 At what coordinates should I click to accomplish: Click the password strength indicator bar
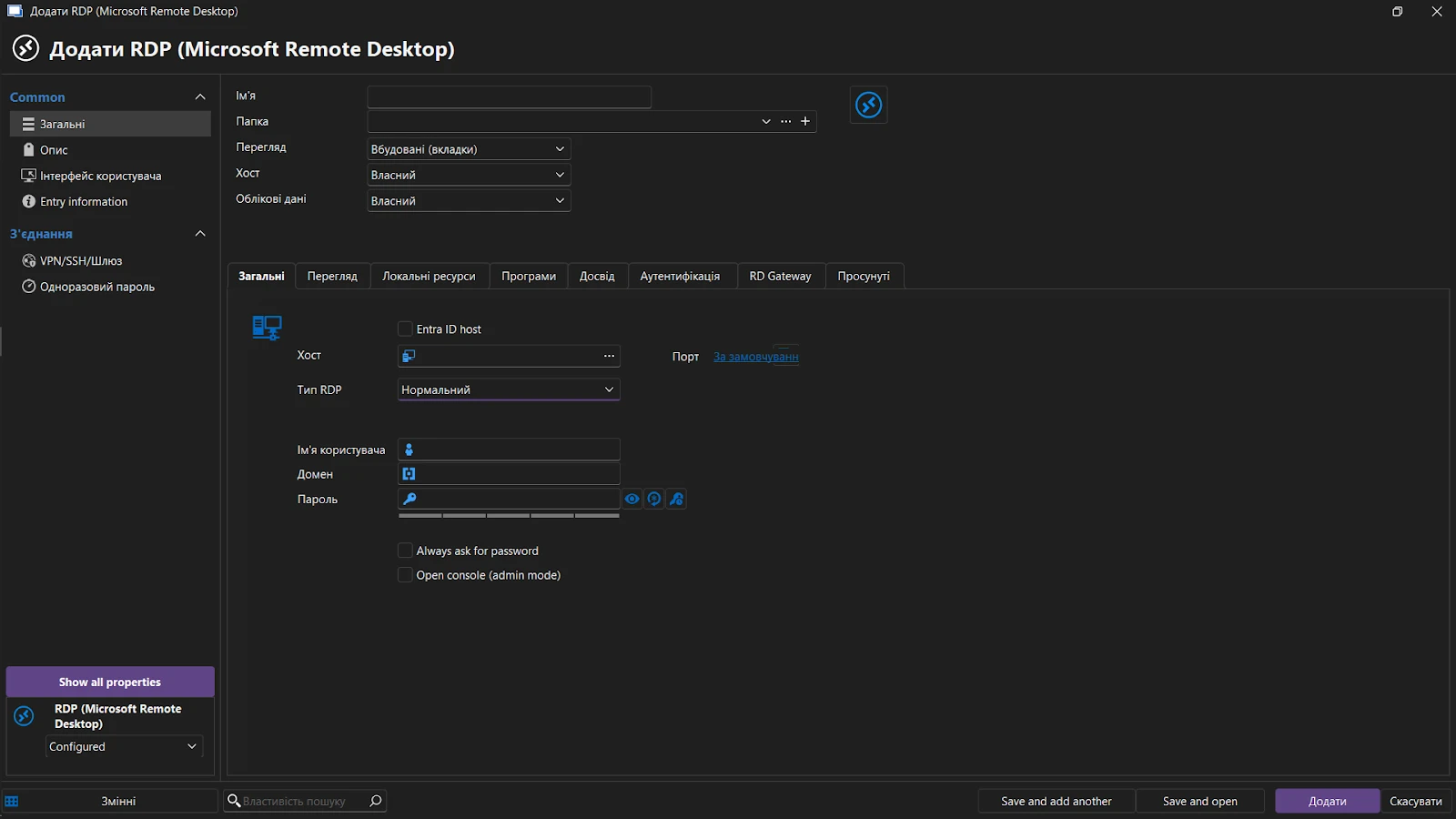pyautogui.click(x=507, y=515)
